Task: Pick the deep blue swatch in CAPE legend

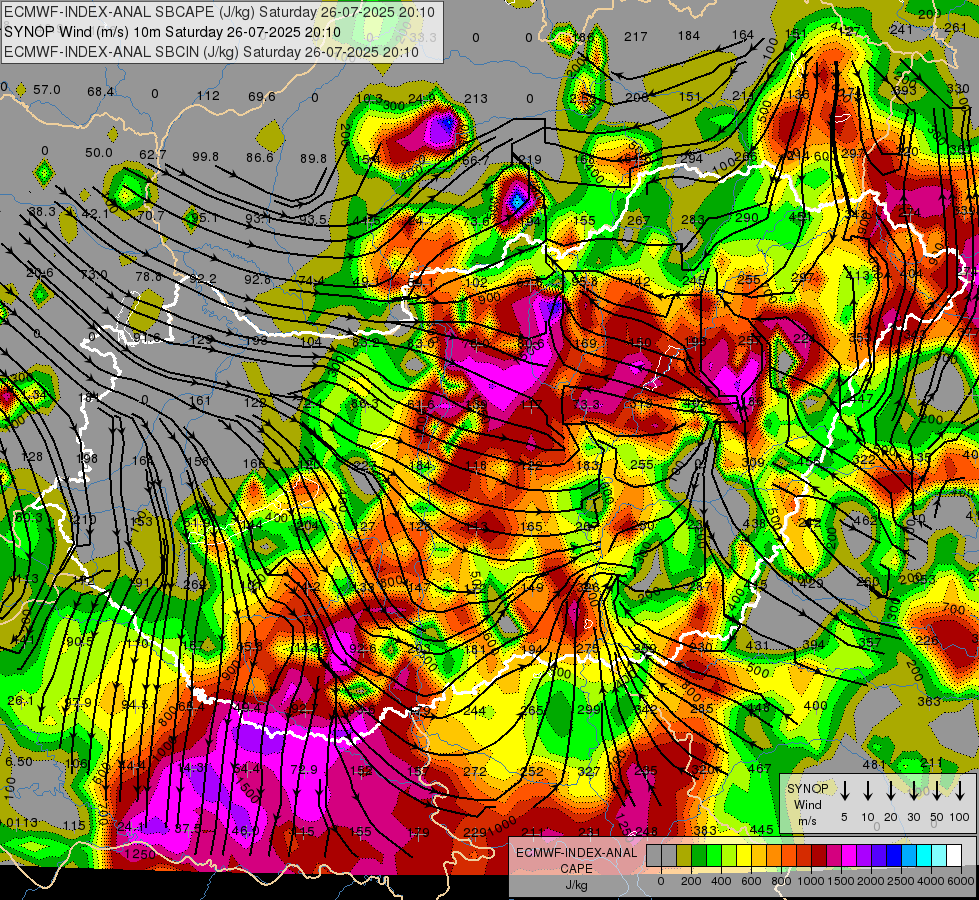Action: coord(894,855)
